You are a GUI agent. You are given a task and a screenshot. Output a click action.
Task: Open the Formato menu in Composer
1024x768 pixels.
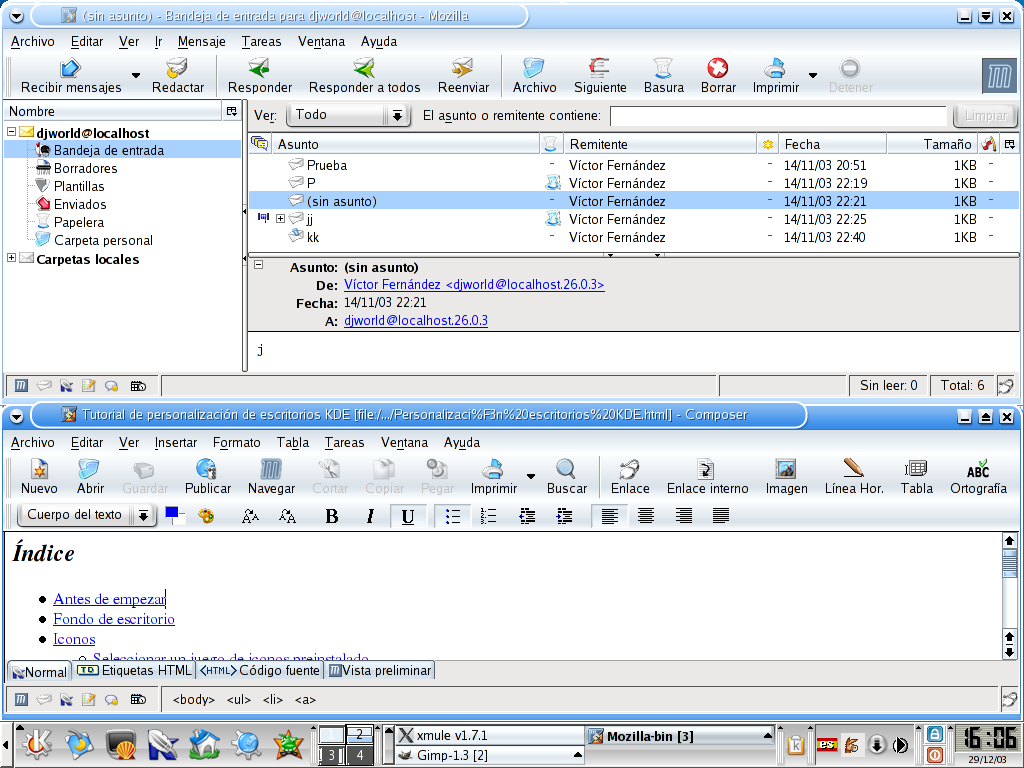click(236, 442)
